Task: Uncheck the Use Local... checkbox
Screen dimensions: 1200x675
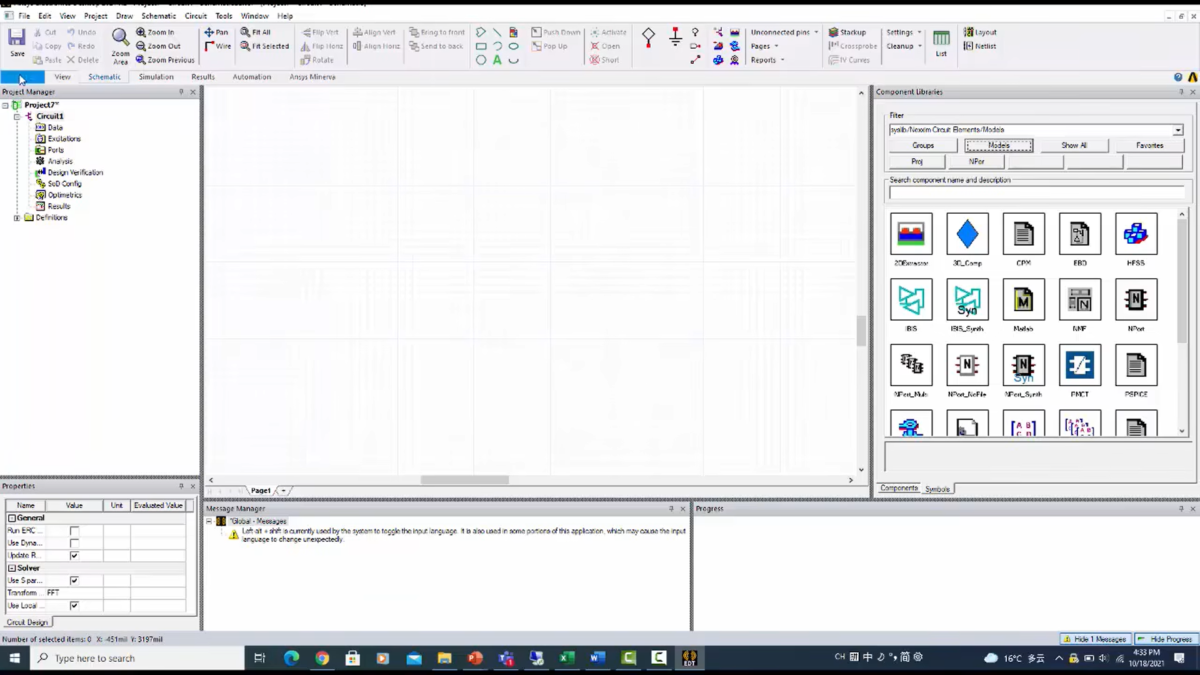Action: [74, 605]
